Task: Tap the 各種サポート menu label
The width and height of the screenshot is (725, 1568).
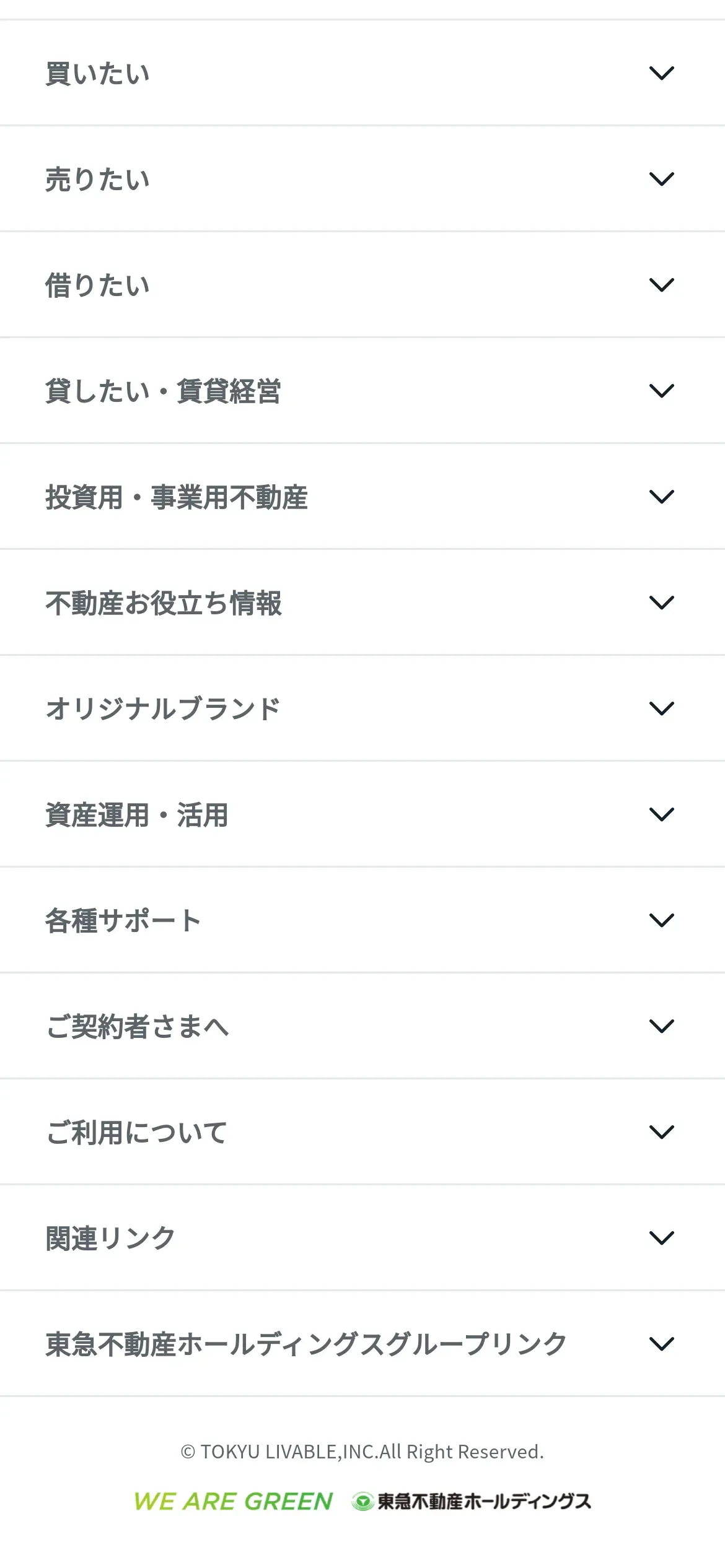Action: click(x=123, y=921)
